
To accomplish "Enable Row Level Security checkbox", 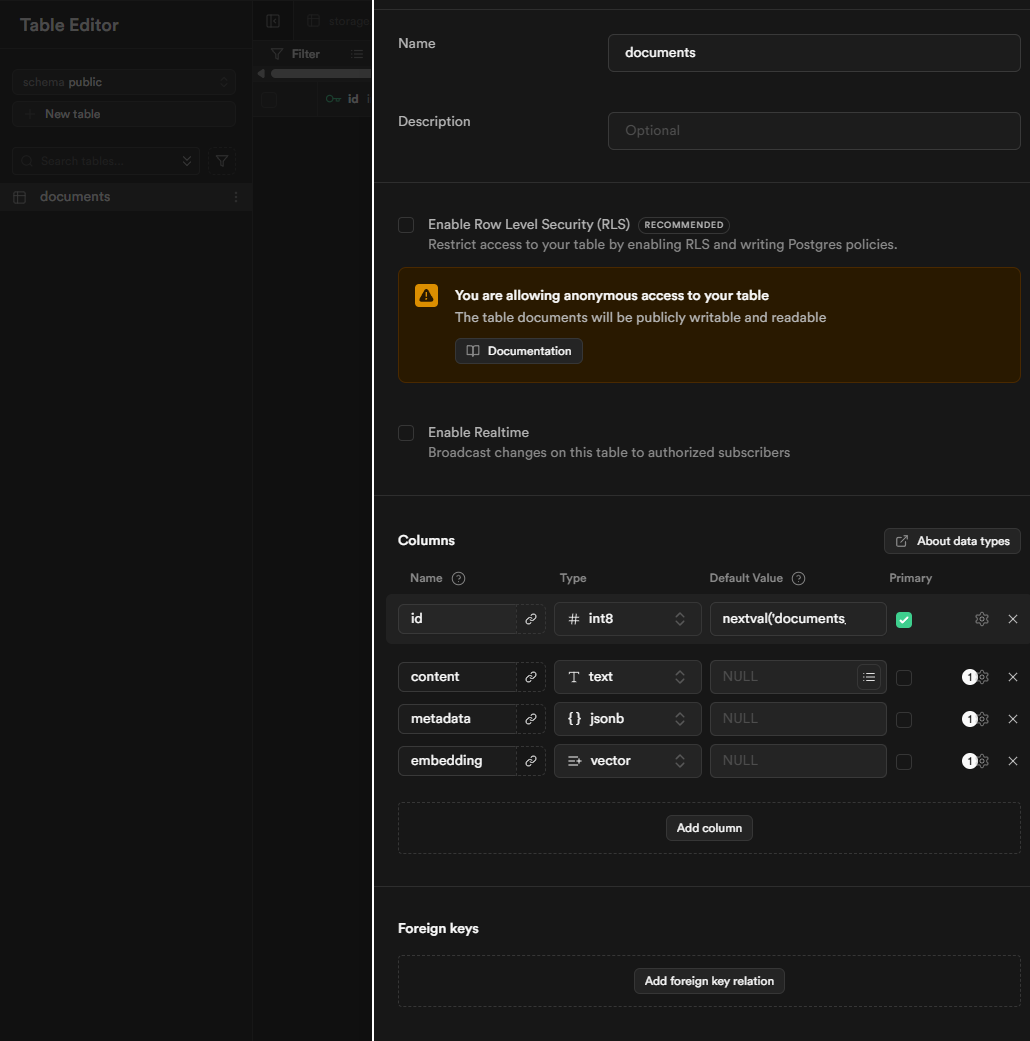I will (x=406, y=225).
